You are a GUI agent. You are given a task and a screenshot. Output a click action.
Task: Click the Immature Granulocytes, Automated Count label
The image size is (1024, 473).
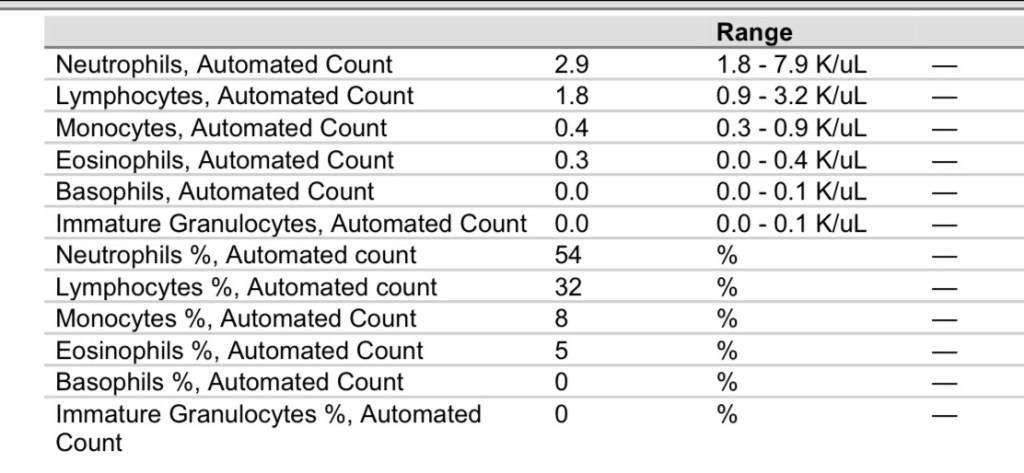pyautogui.click(x=291, y=223)
